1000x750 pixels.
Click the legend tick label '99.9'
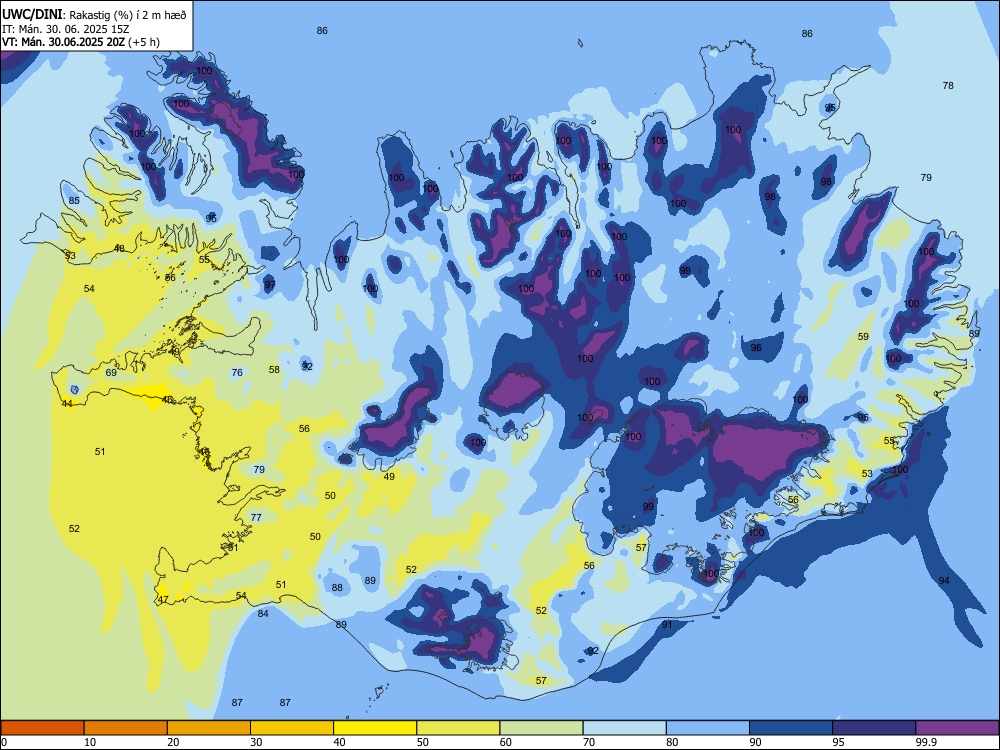pos(925,742)
